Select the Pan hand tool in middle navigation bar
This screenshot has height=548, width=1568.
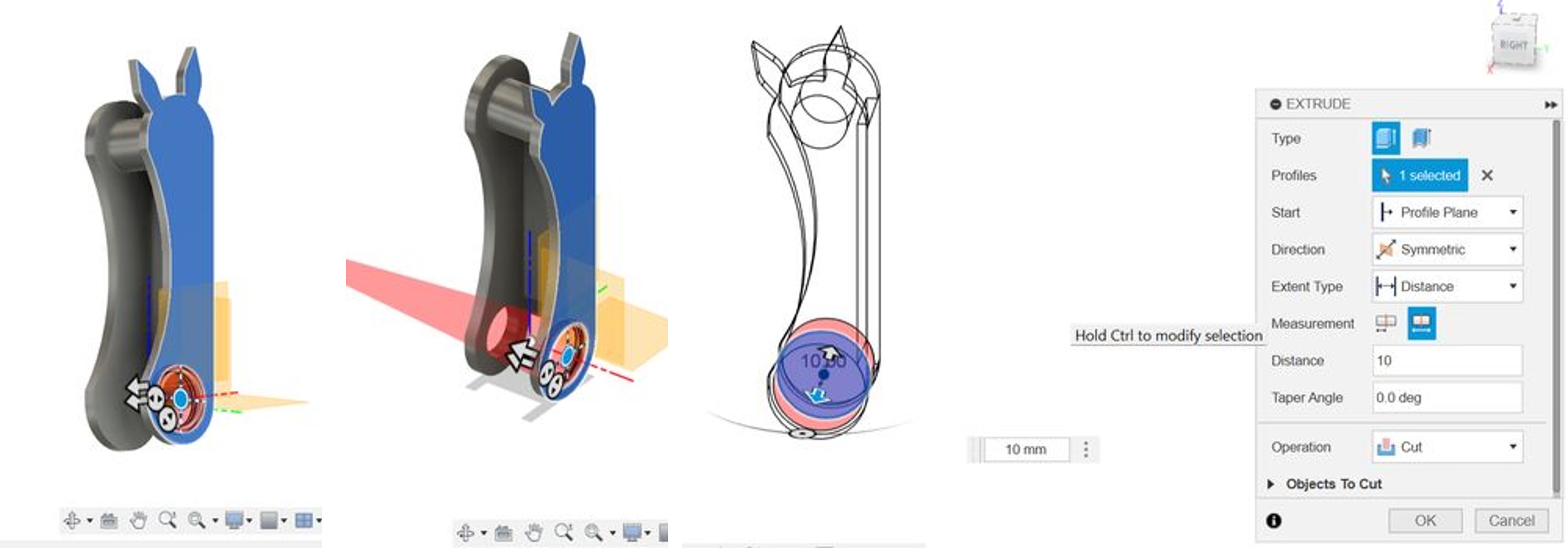click(x=533, y=533)
